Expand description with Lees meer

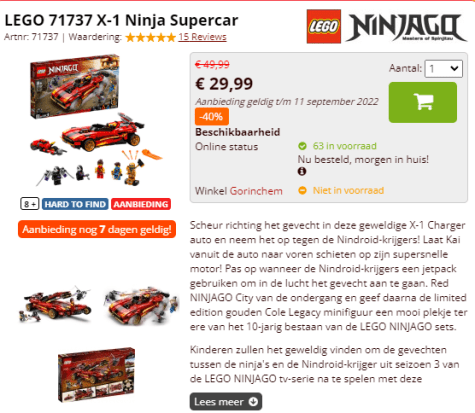pyautogui.click(x=226, y=402)
